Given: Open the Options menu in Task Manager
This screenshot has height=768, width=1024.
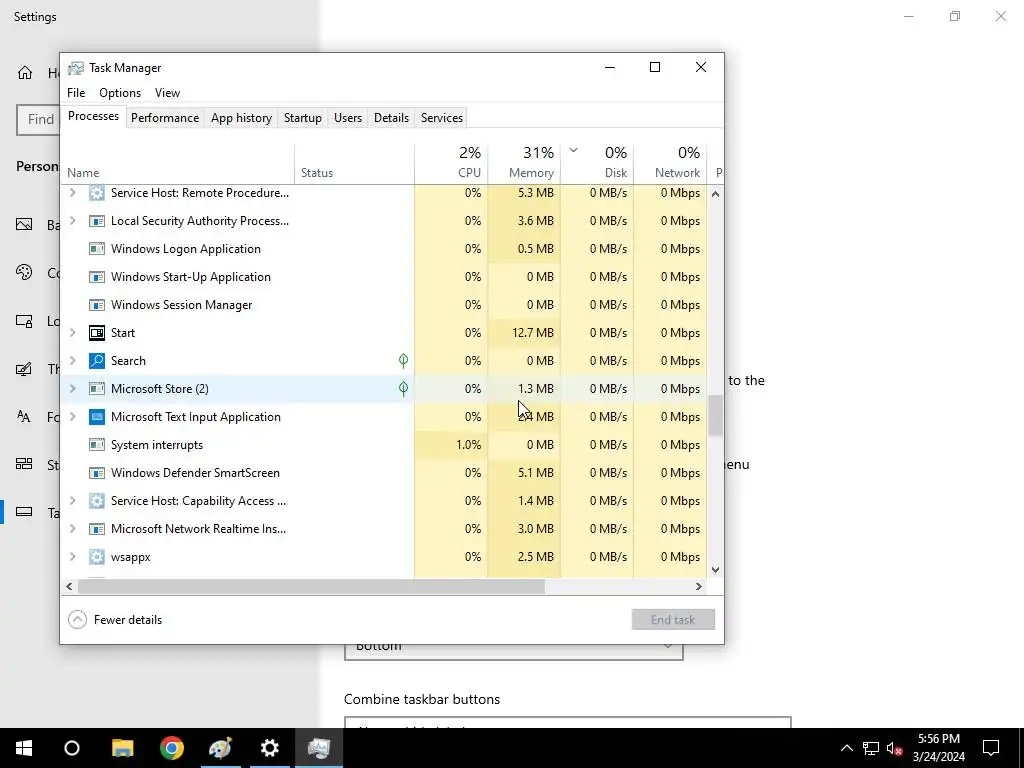Looking at the screenshot, I should [120, 93].
